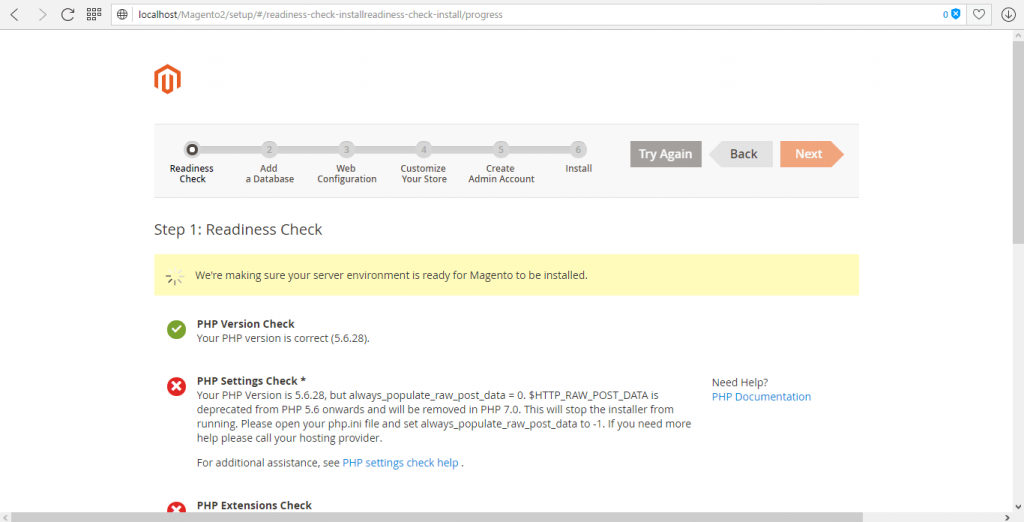1024x522 pixels.
Task: Click the globe site info icon
Action: (122, 14)
